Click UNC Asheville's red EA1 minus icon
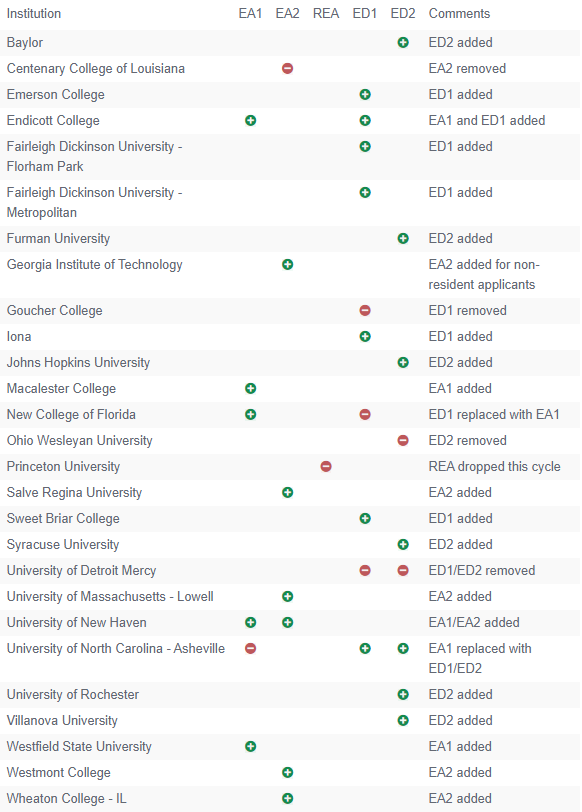 251,648
